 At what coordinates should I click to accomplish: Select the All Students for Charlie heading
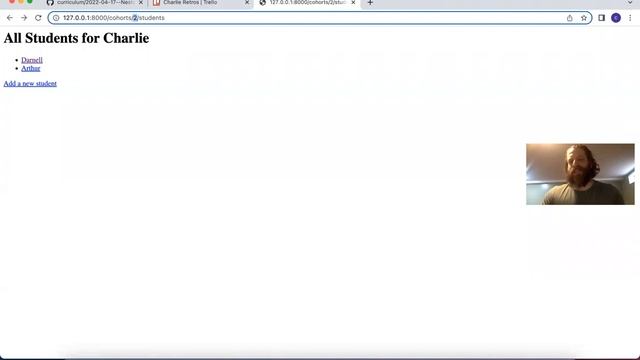pyautogui.click(x=76, y=38)
